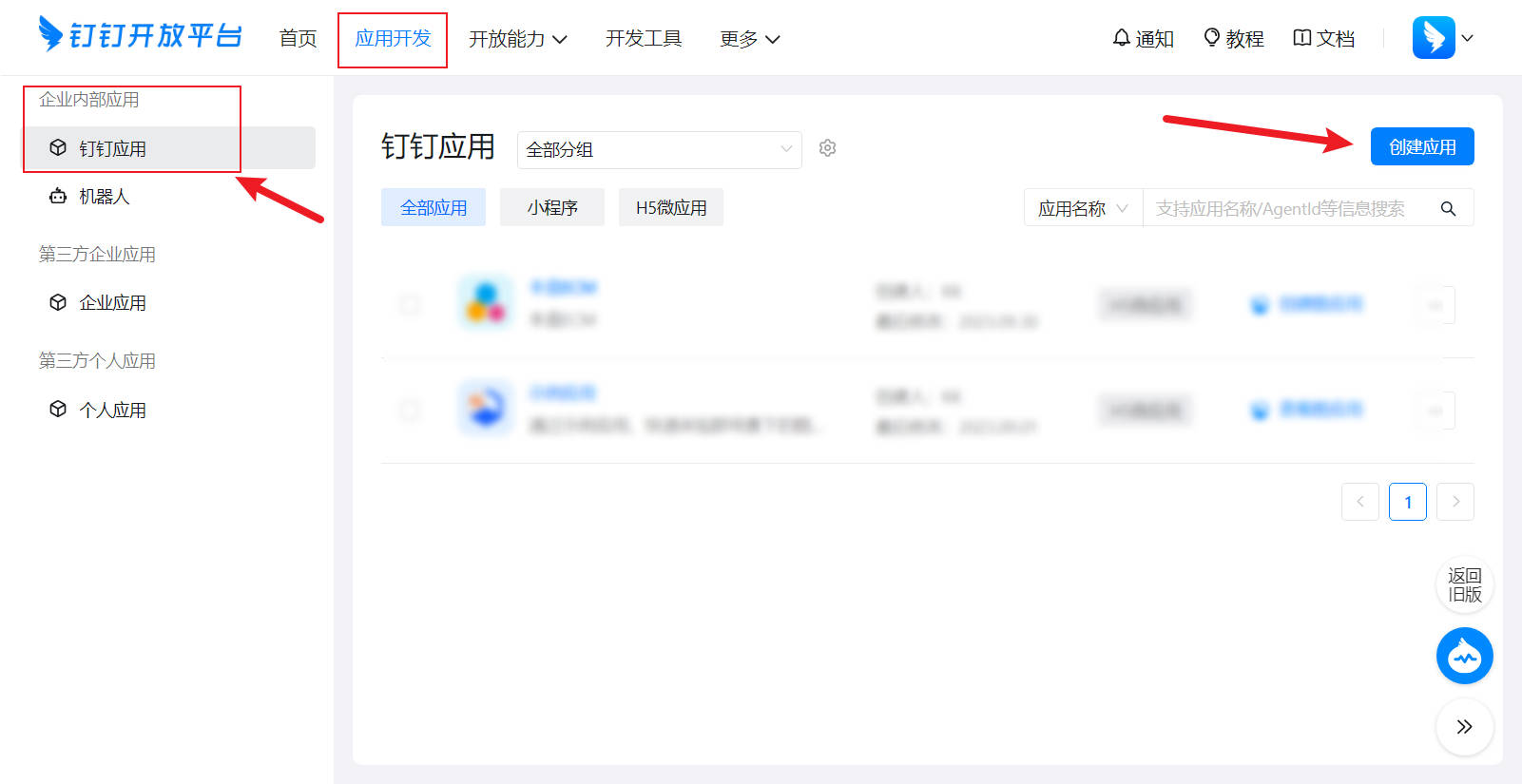Open 通知 notifications with bell icon
The height and width of the screenshot is (784, 1522).
tap(1144, 39)
